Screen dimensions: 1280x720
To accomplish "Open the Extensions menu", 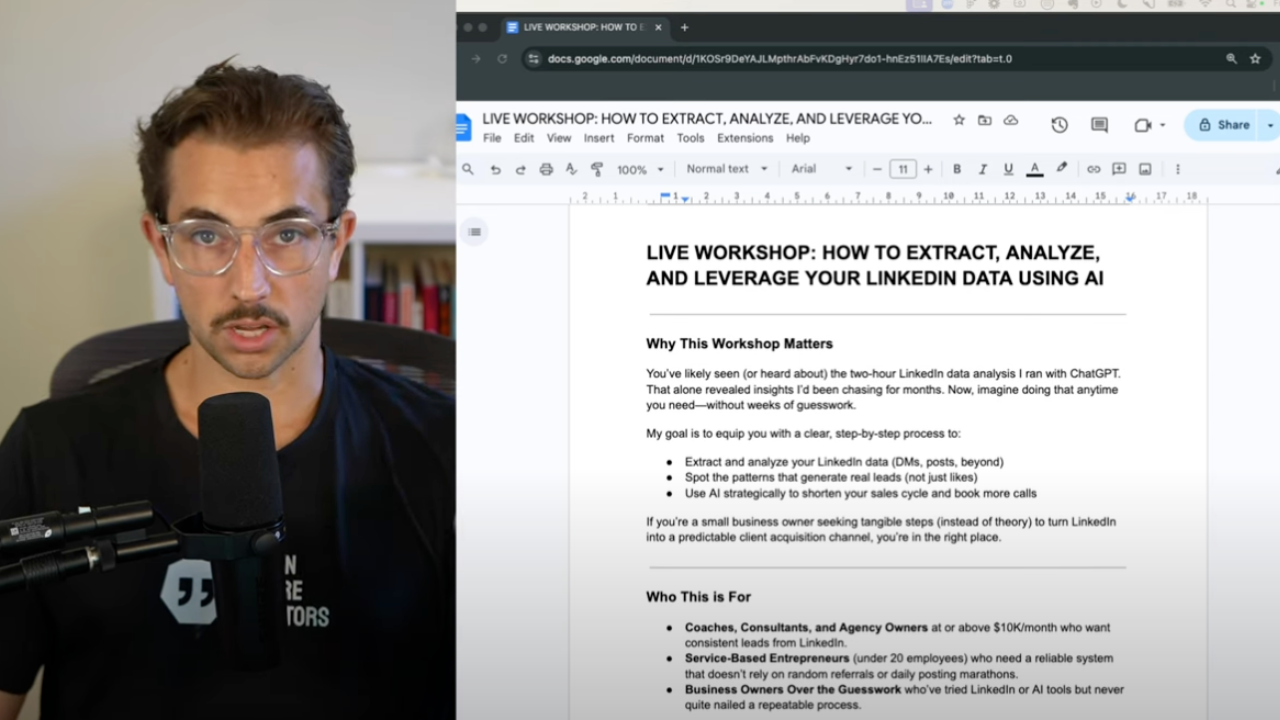I will tap(745, 138).
